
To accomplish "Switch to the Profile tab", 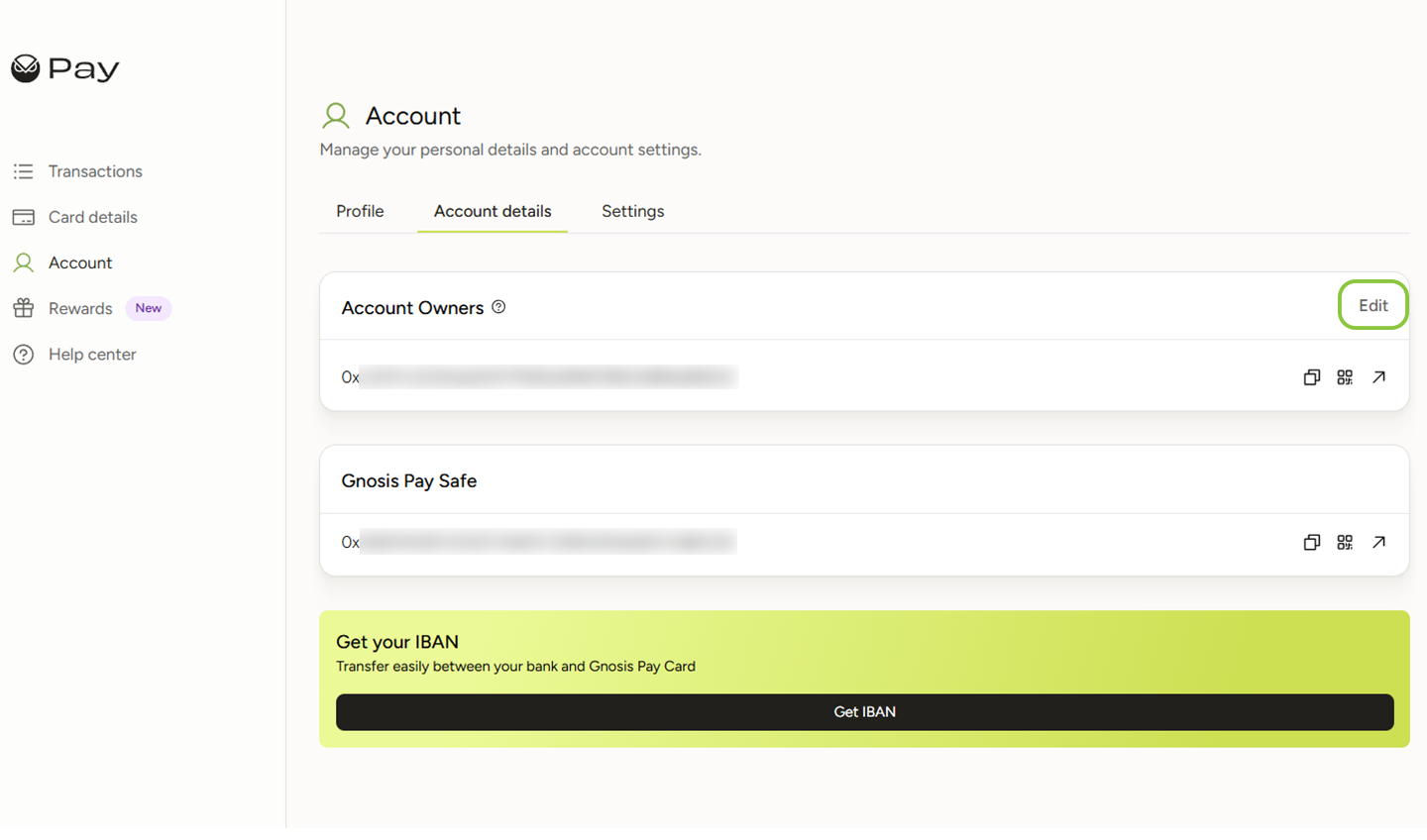I will [x=360, y=211].
